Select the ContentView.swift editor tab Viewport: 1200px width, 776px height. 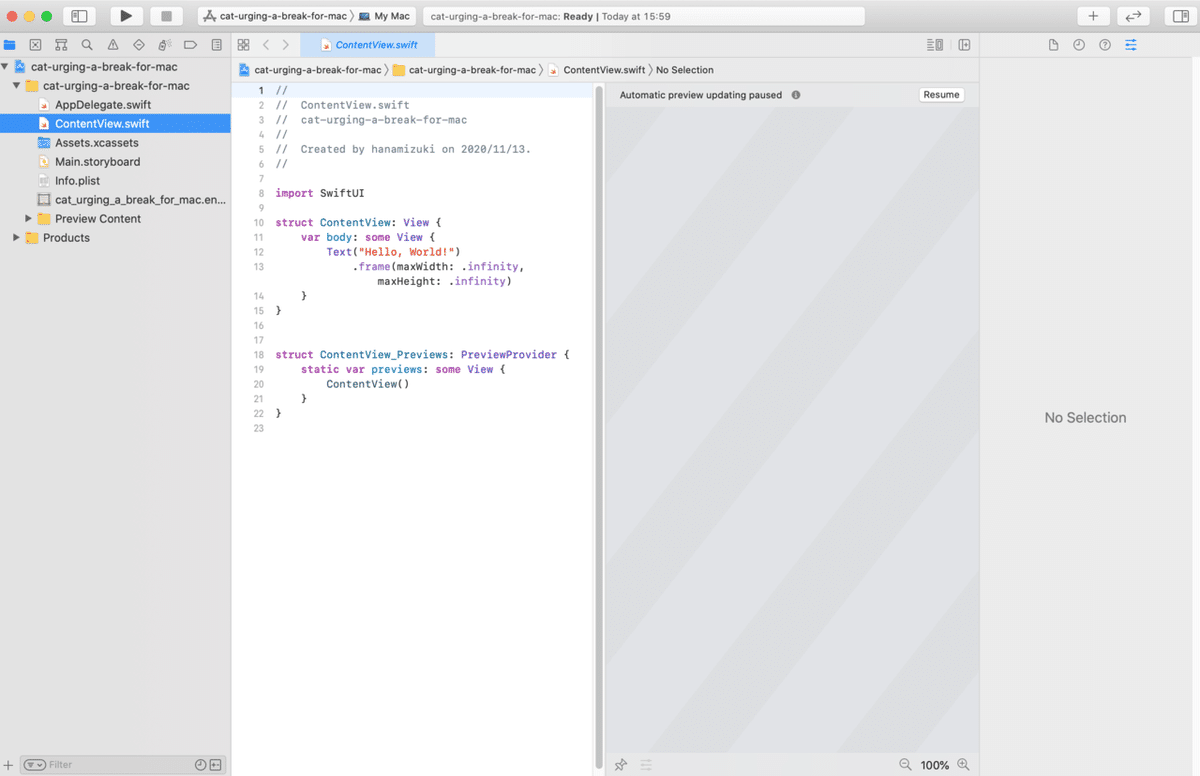tap(368, 45)
